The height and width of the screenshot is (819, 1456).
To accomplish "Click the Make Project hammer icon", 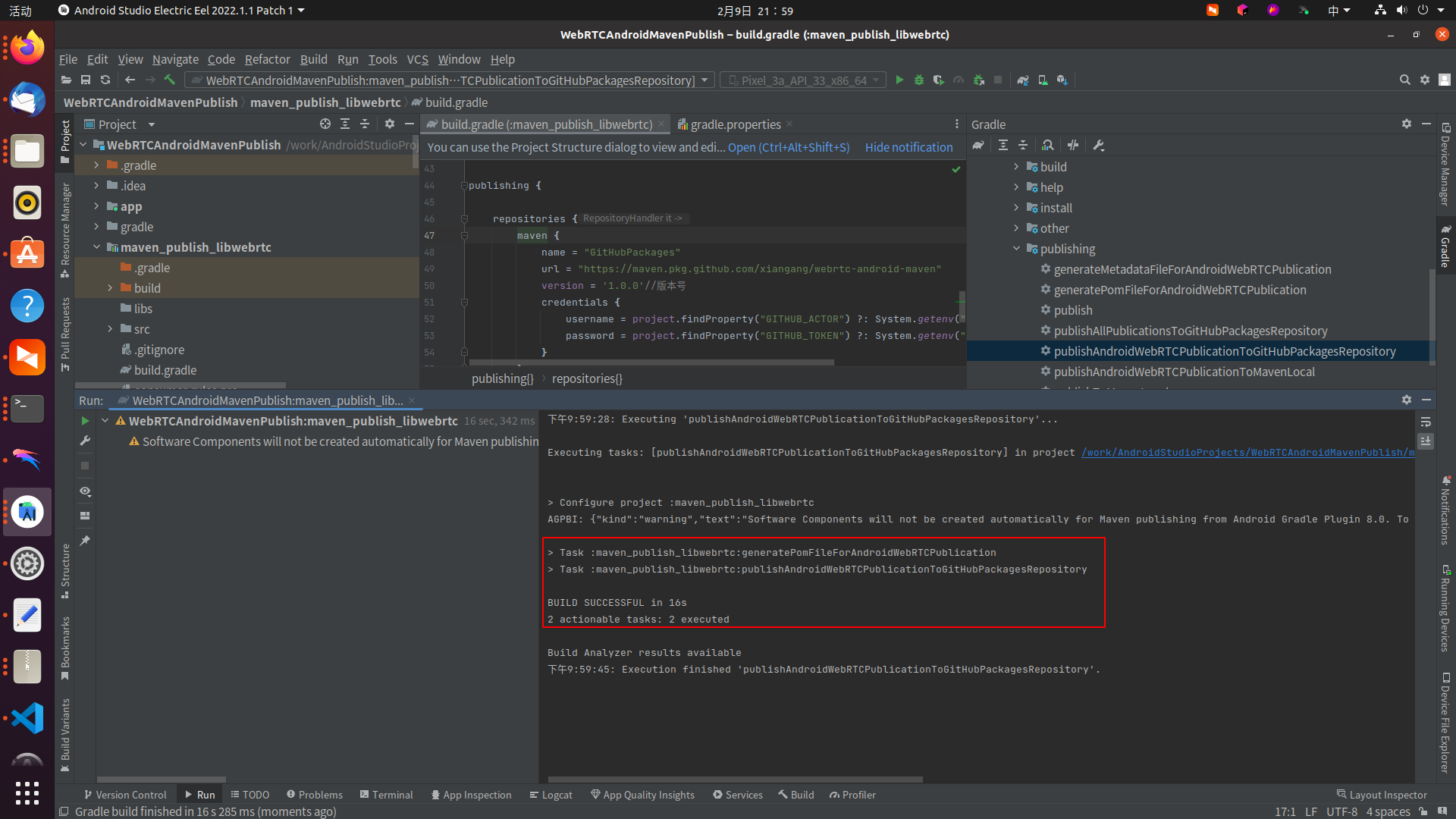I will point(170,80).
